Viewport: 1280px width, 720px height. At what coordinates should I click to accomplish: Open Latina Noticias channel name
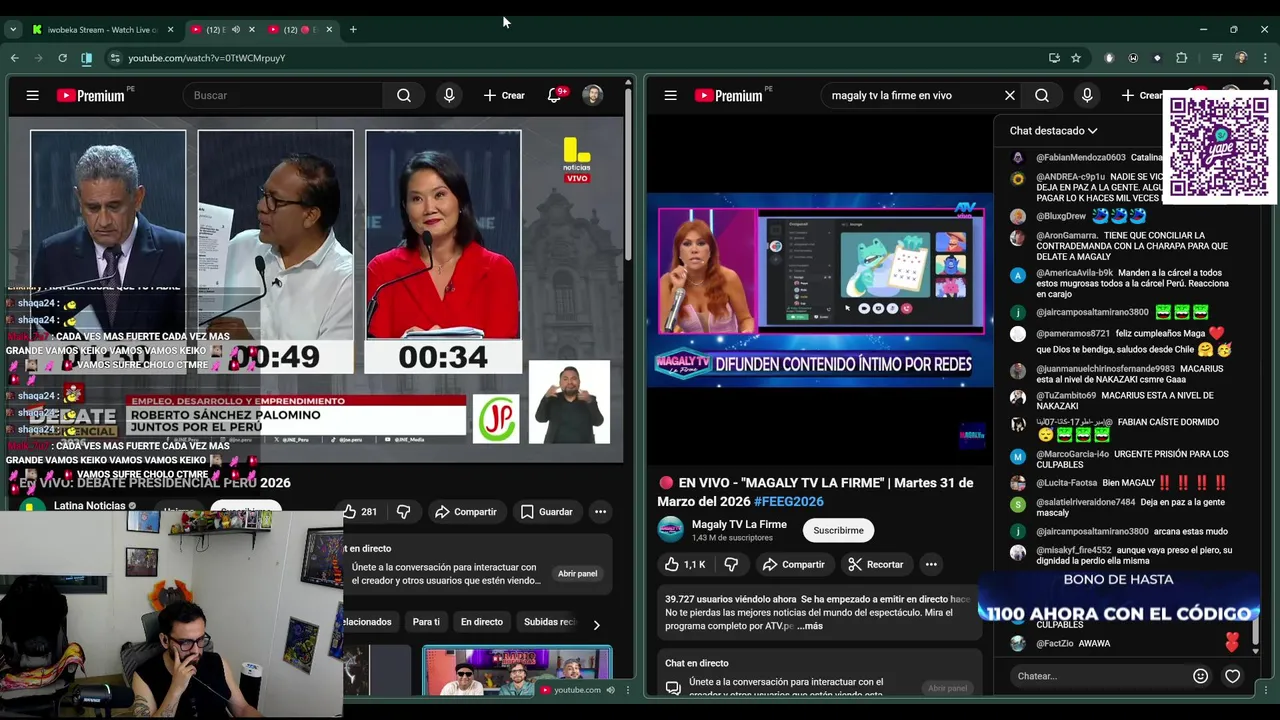tap(90, 506)
